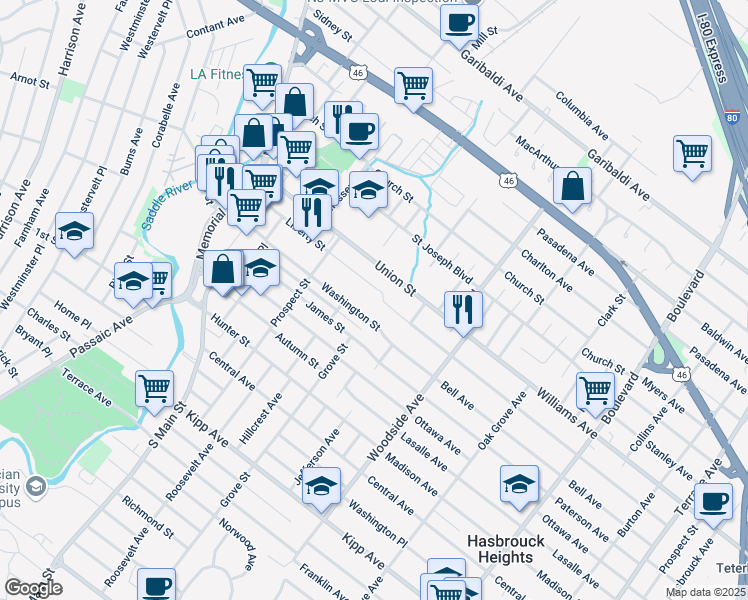748x600 pixels.
Task: Select the Clark St label
Action: [611, 310]
